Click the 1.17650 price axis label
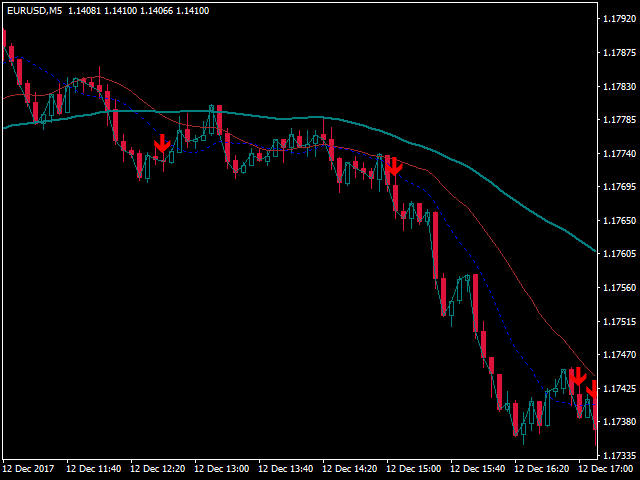The width and height of the screenshot is (640, 480). (x=620, y=220)
